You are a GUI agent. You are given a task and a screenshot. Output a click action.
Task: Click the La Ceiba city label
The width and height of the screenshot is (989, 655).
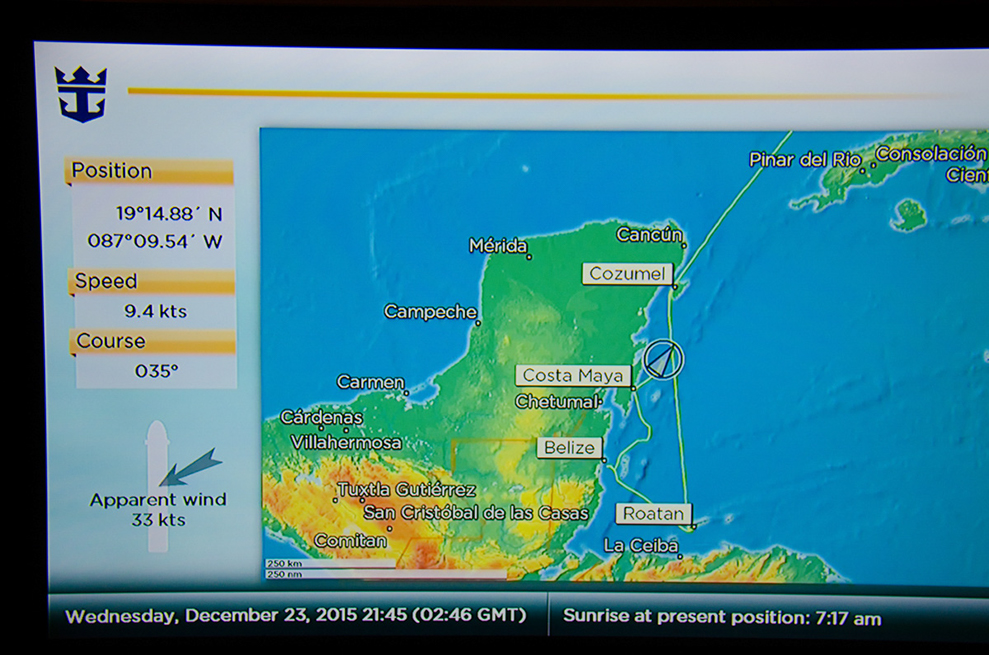[x=640, y=545]
